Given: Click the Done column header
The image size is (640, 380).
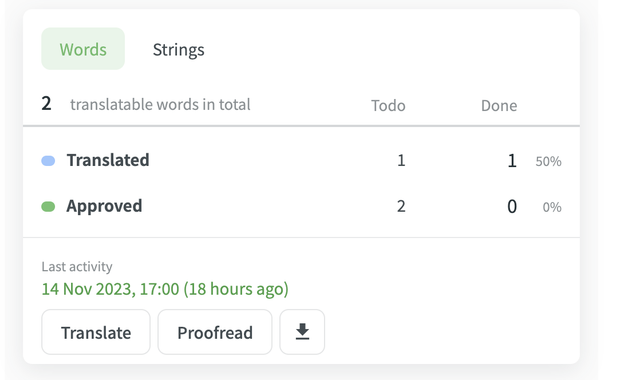Looking at the screenshot, I should point(499,106).
